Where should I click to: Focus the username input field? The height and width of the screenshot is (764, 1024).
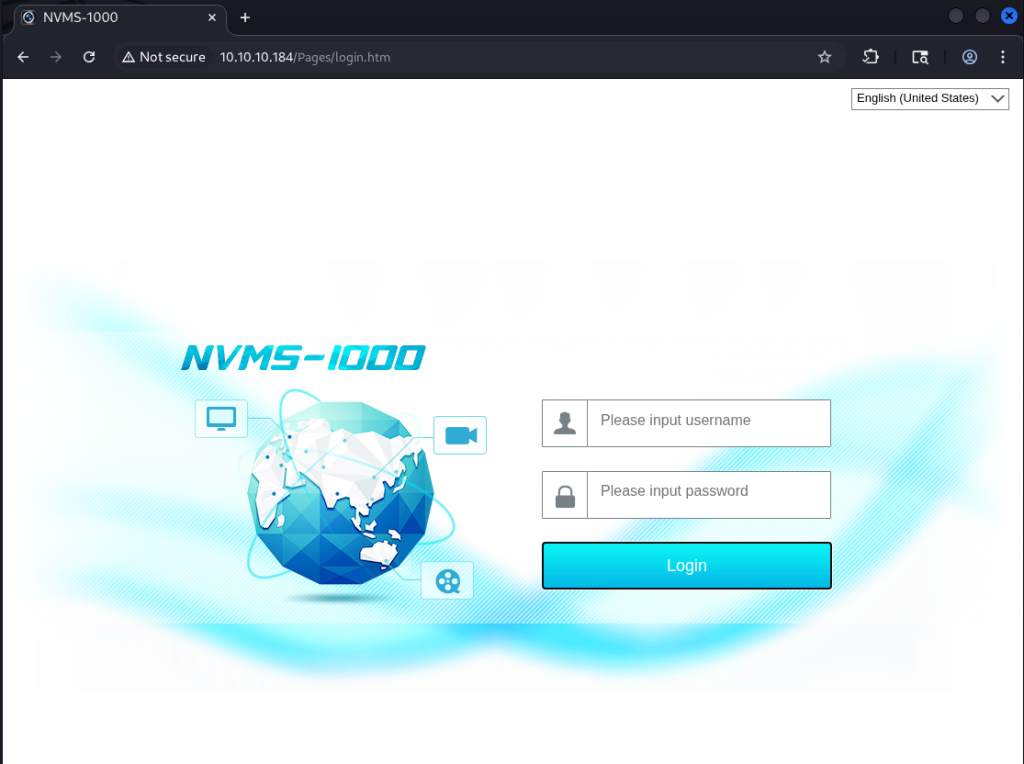coord(708,423)
